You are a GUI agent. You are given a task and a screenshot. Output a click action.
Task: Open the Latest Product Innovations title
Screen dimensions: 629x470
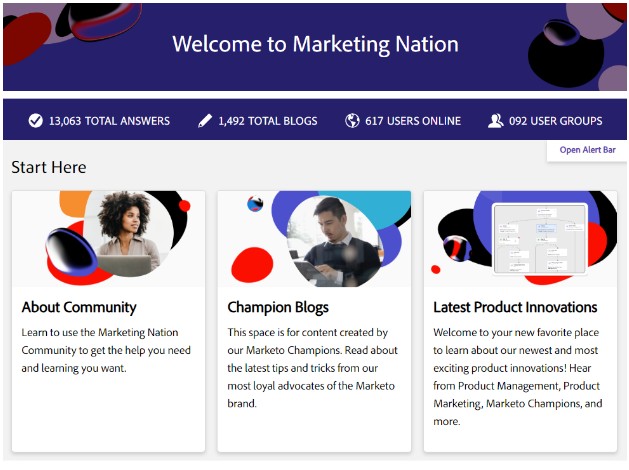(515, 307)
